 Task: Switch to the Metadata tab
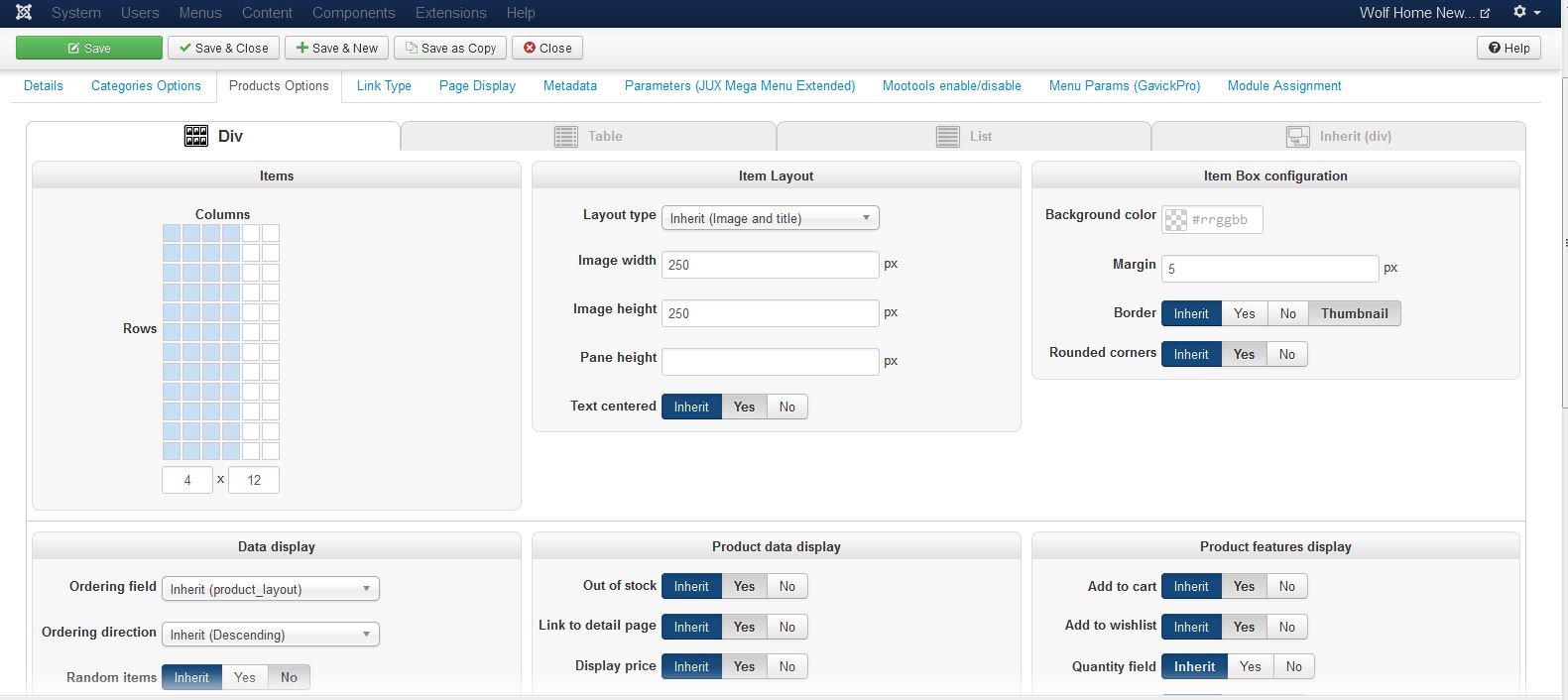[x=570, y=85]
